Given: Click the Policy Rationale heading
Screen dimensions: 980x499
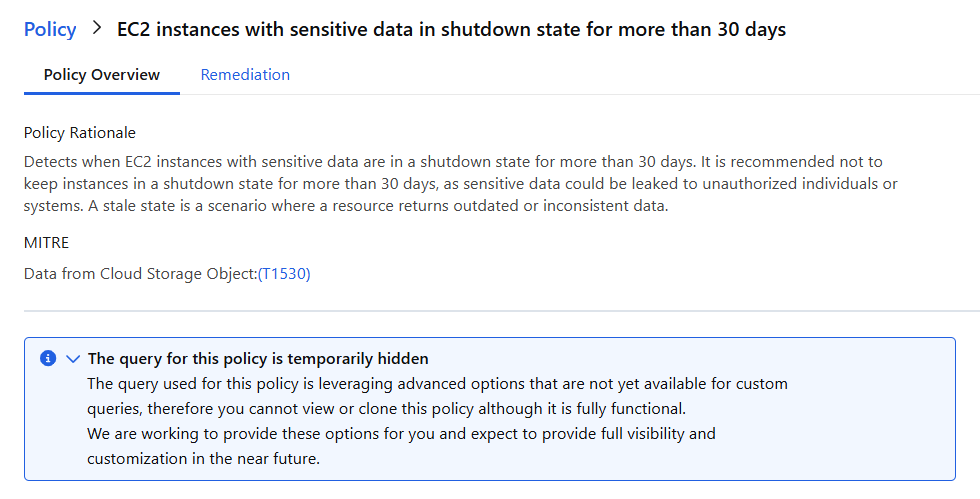Looking at the screenshot, I should coord(80,133).
